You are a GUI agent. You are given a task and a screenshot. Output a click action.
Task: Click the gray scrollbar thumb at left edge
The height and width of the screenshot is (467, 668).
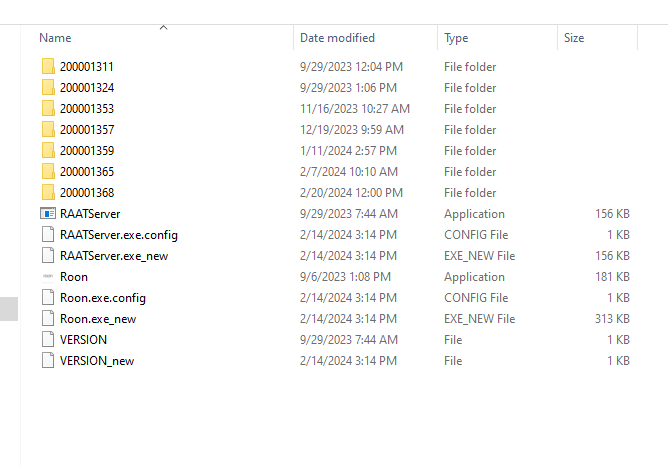click(x=9, y=308)
